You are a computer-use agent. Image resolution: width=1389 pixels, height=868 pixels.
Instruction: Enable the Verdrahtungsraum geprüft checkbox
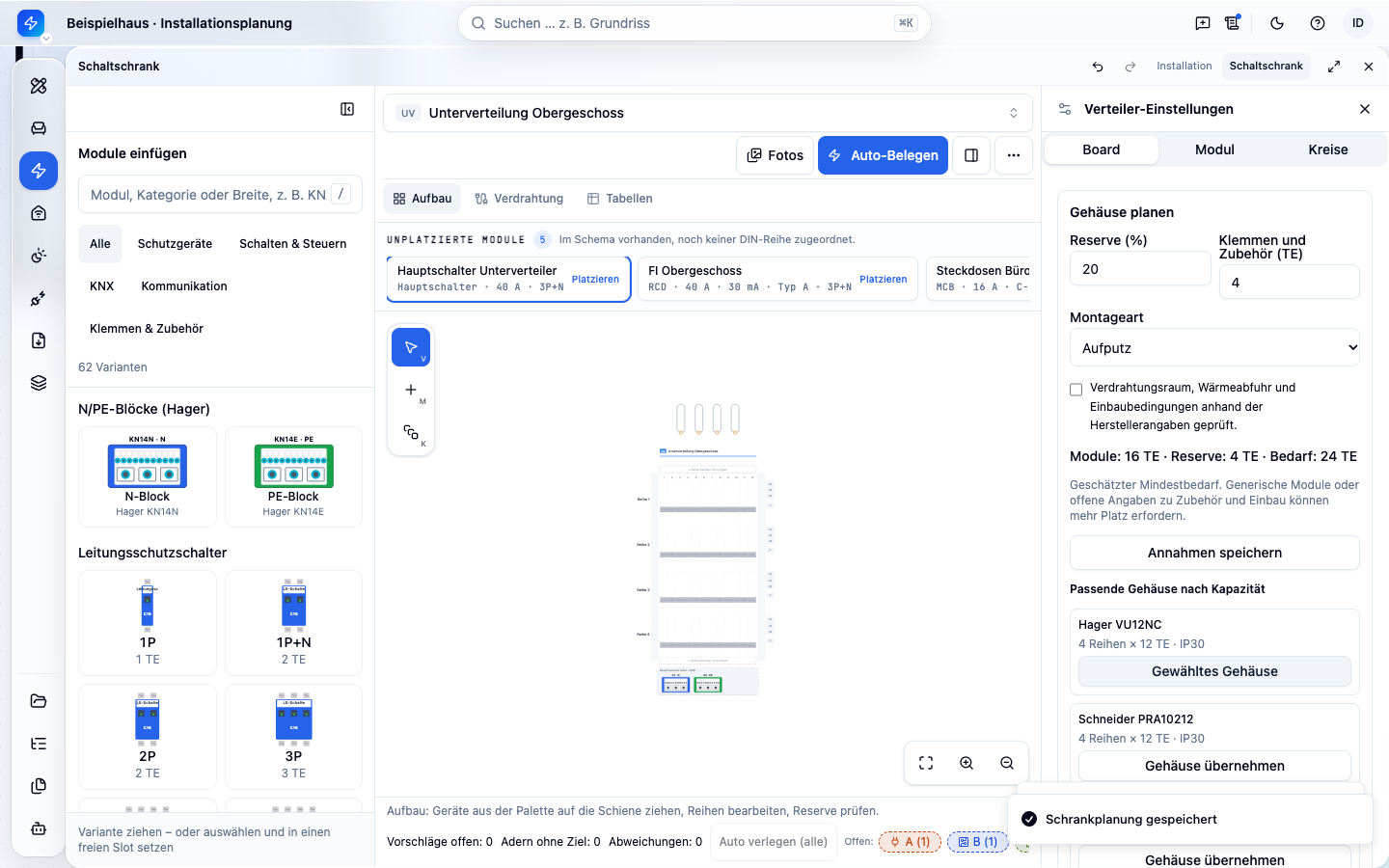[1076, 390]
